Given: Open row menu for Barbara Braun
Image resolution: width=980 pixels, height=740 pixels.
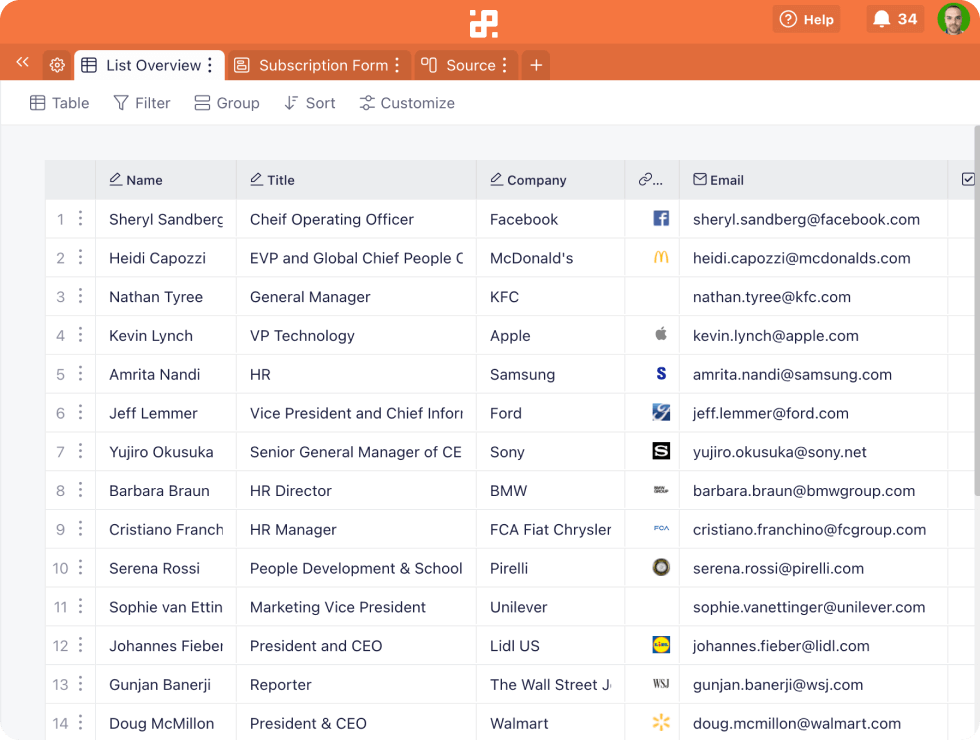Looking at the screenshot, I should pos(81,490).
